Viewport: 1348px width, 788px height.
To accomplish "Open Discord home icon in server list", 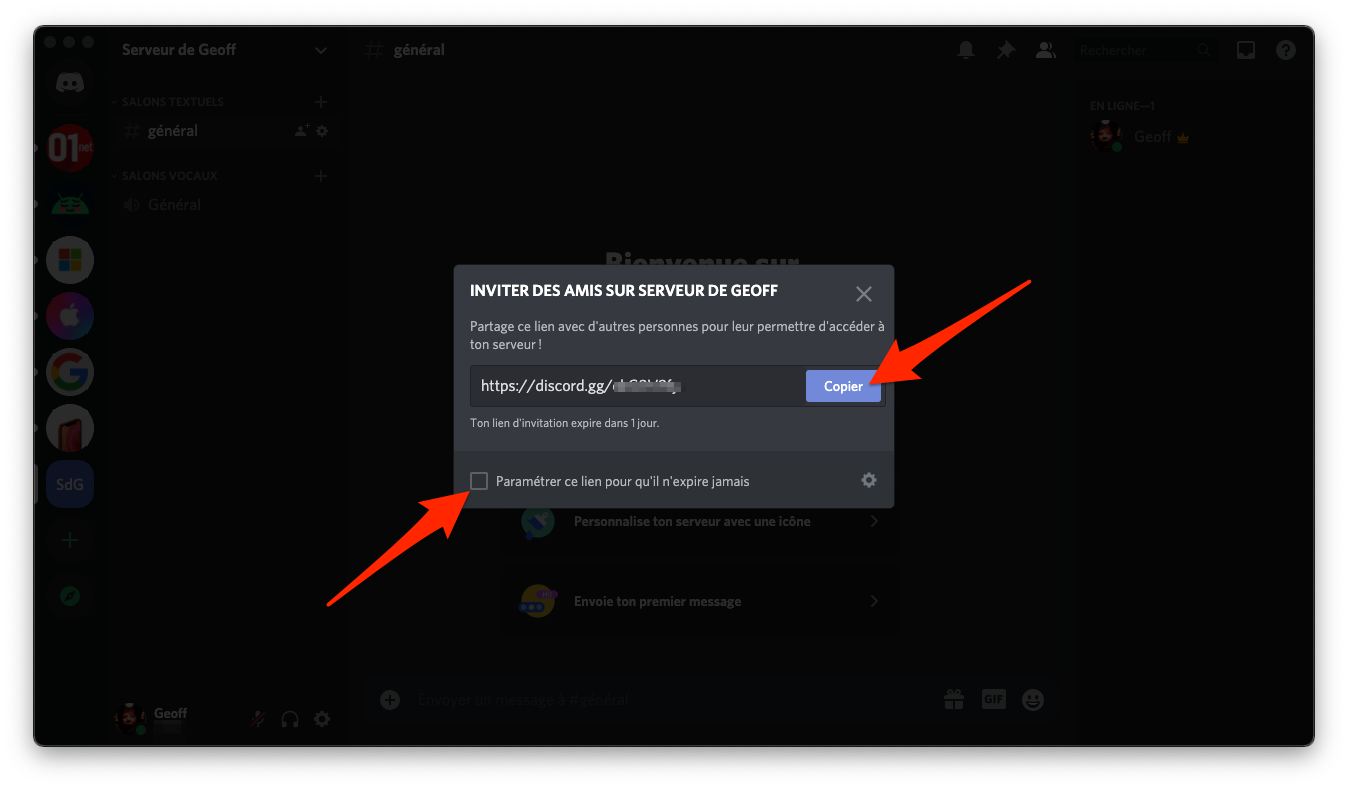I will point(70,84).
